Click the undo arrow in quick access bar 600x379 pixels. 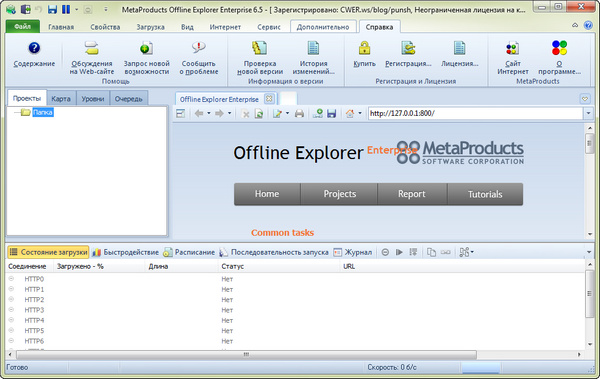pos(39,9)
